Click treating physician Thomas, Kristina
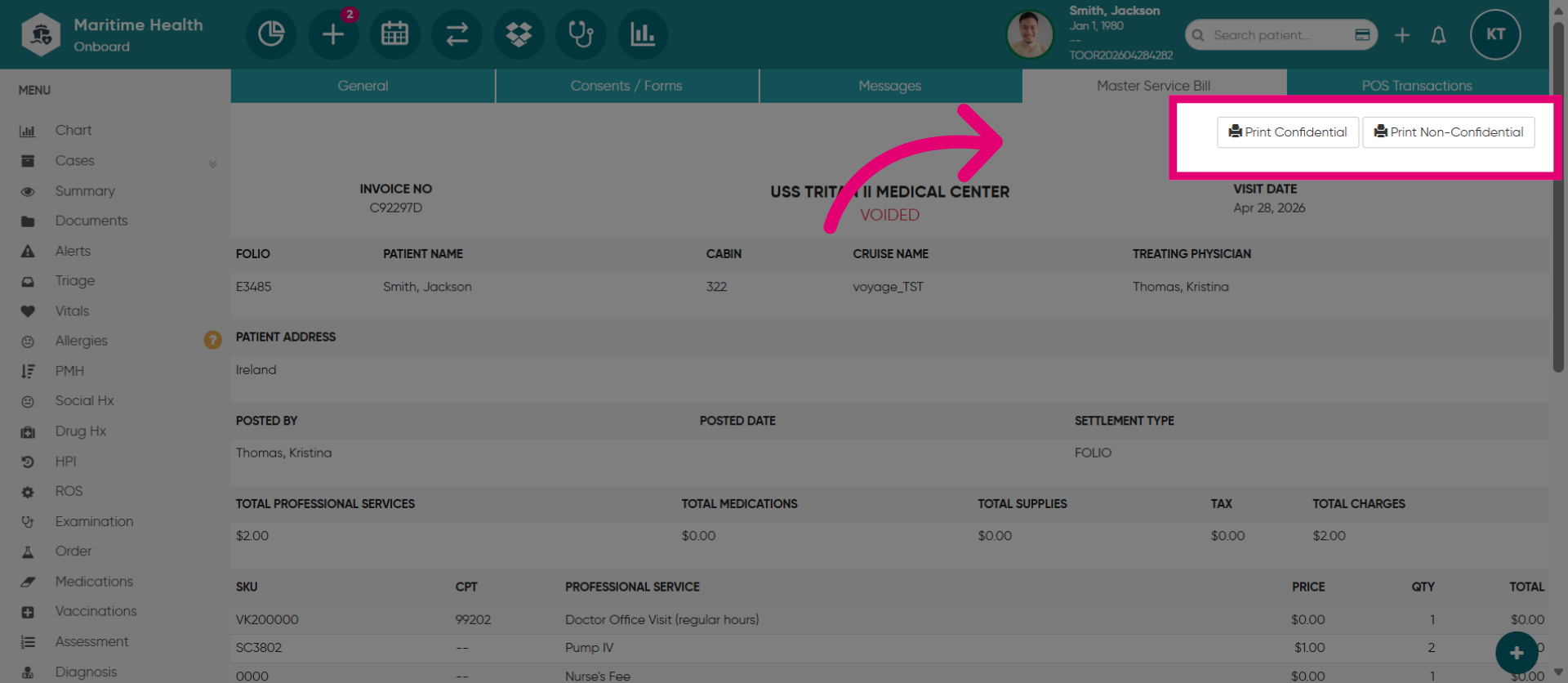Image resolution: width=1568 pixels, height=683 pixels. 1180,287
